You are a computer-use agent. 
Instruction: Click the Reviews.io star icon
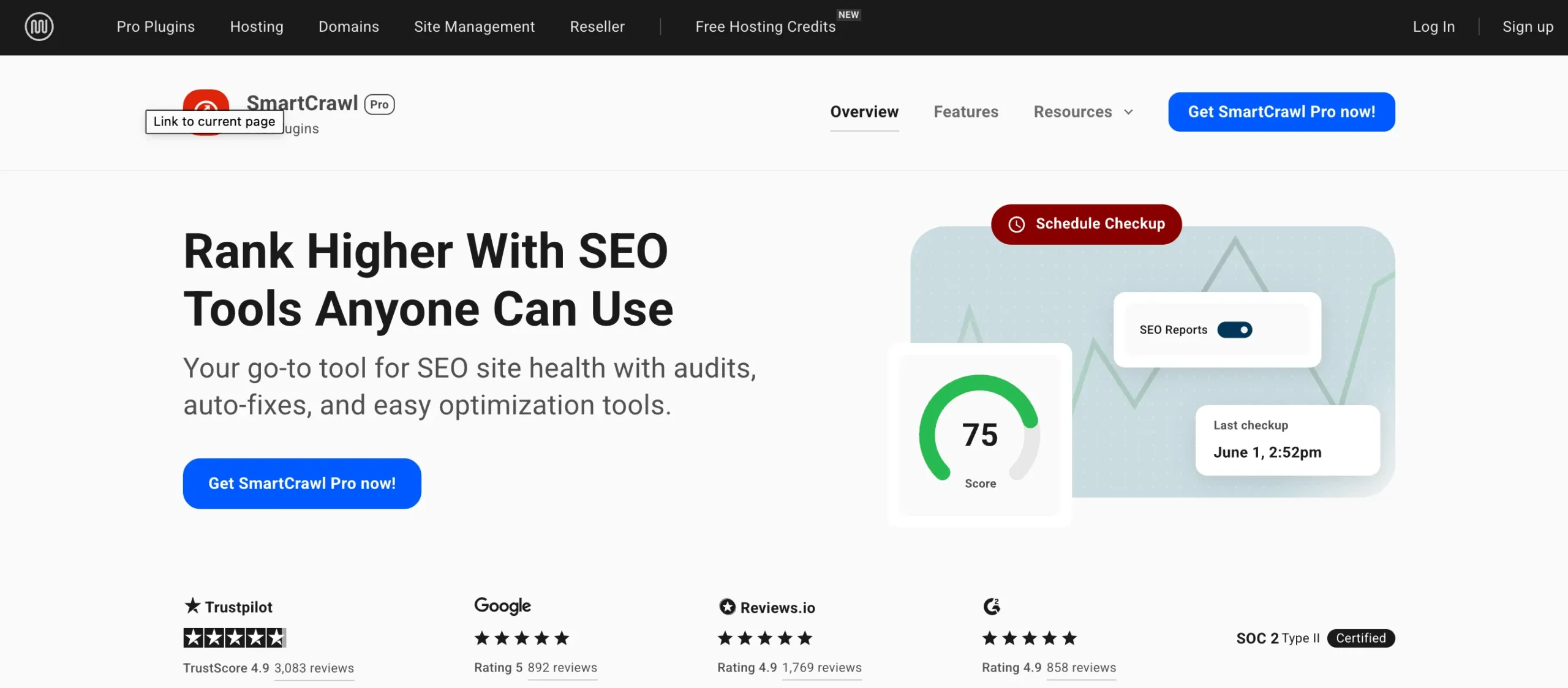click(726, 606)
